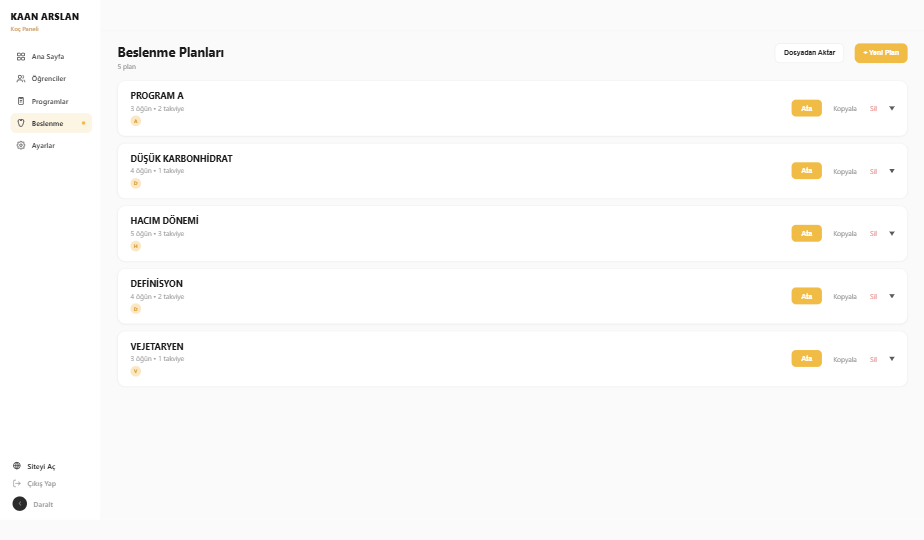Copy the DÜŞÜK KARBONHİDRAT plan via Kopyala

pyautogui.click(x=844, y=172)
